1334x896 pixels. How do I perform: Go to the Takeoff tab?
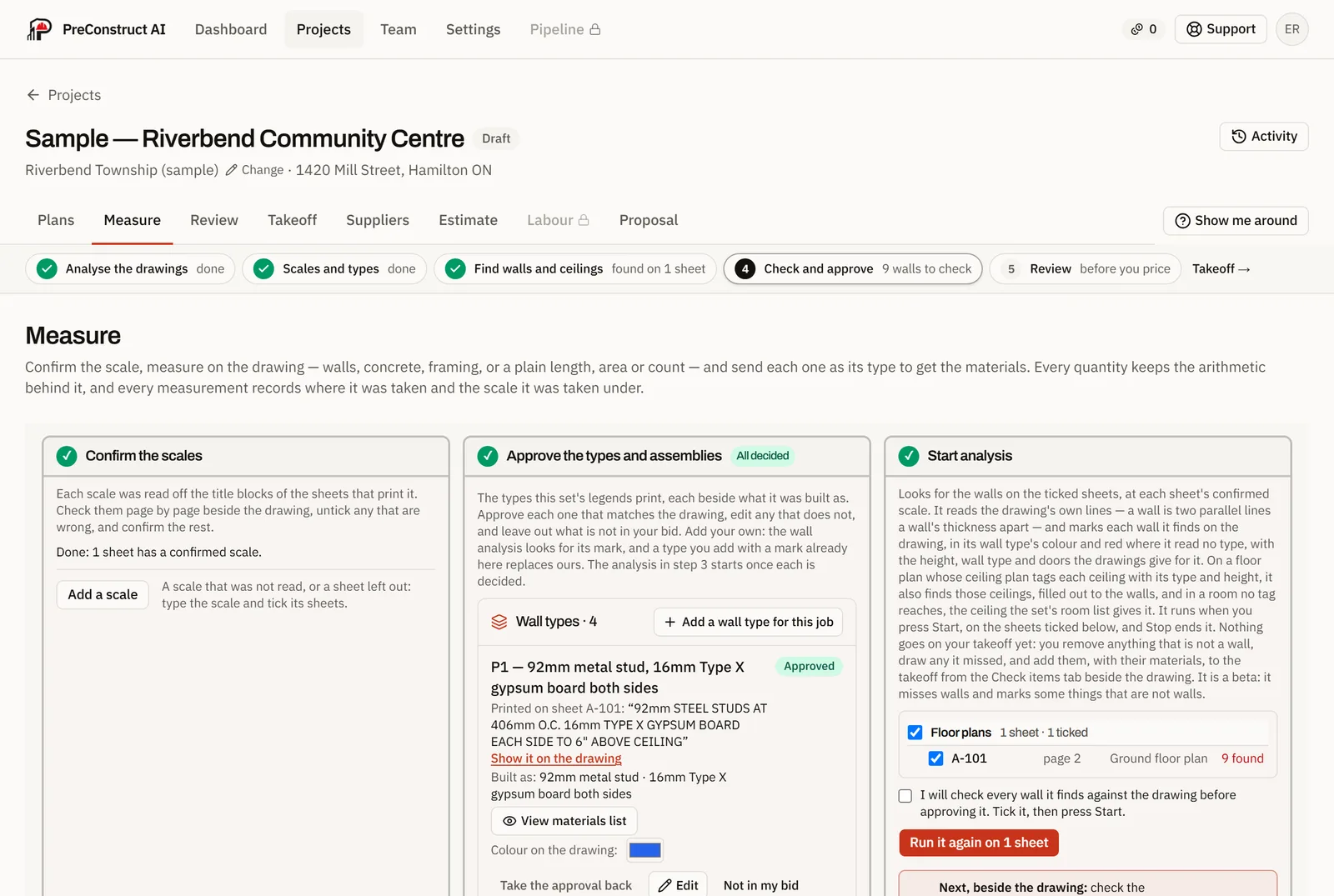[x=292, y=220]
